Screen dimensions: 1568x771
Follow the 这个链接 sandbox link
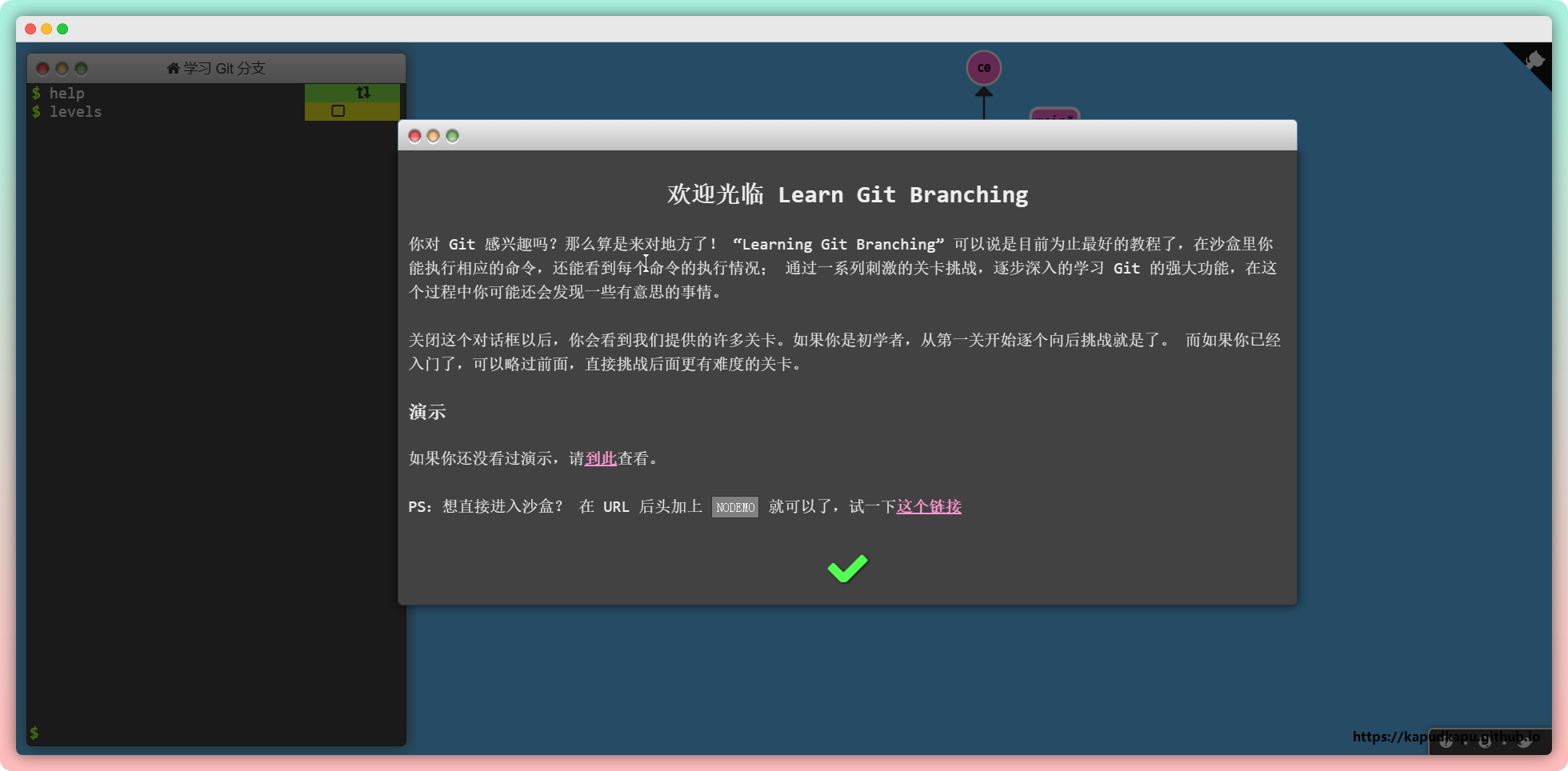coord(929,506)
